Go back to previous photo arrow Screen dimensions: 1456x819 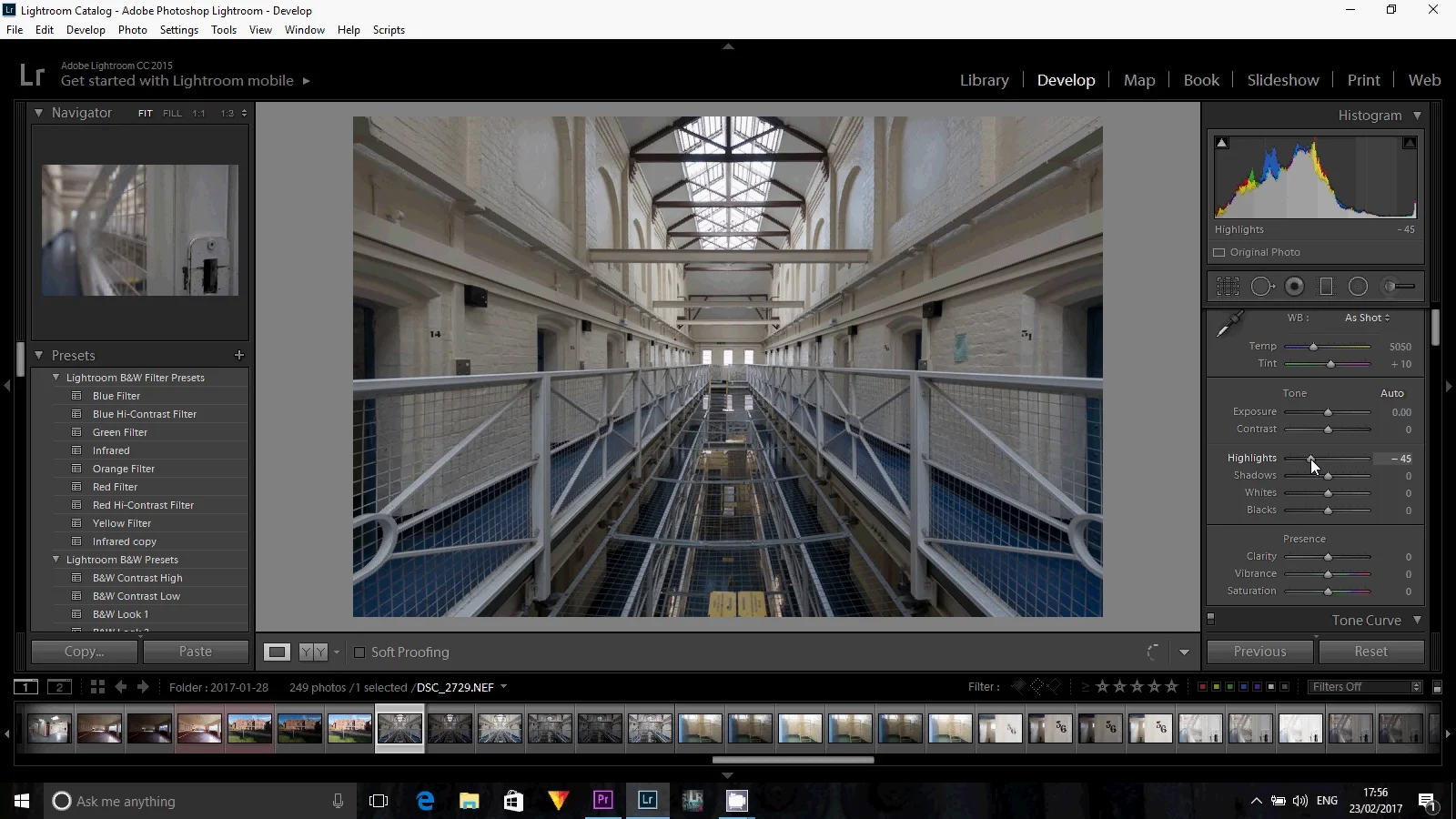point(120,687)
